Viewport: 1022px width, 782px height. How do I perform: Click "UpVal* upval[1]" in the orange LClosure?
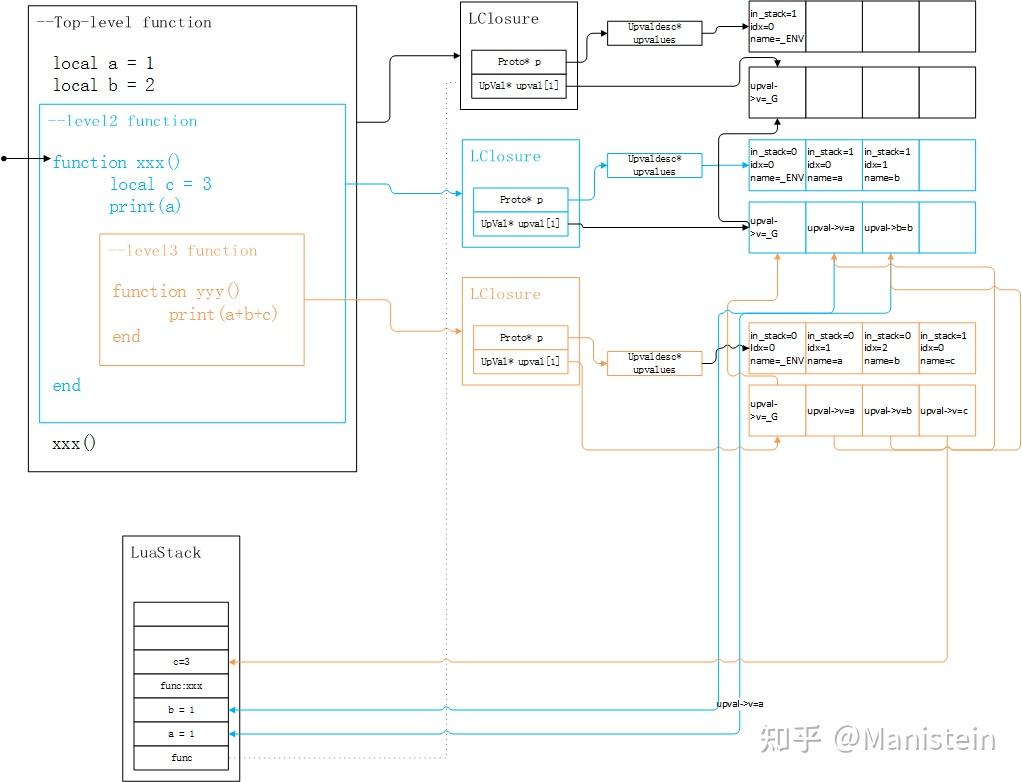point(521,362)
